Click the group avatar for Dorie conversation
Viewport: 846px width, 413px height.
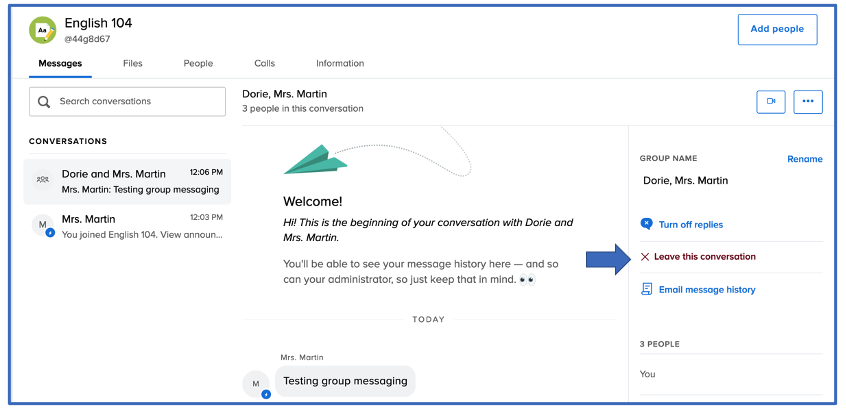coord(43,180)
